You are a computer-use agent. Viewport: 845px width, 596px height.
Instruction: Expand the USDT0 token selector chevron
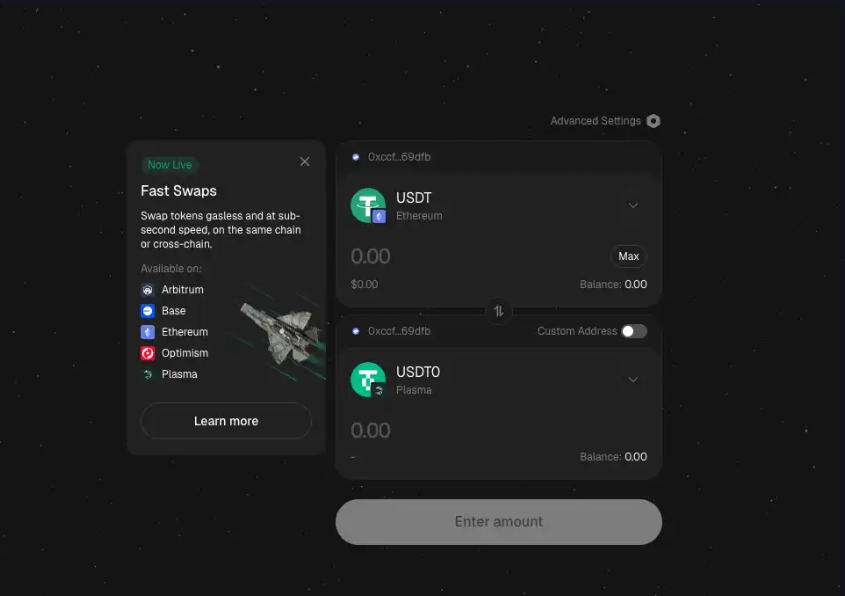[633, 379]
